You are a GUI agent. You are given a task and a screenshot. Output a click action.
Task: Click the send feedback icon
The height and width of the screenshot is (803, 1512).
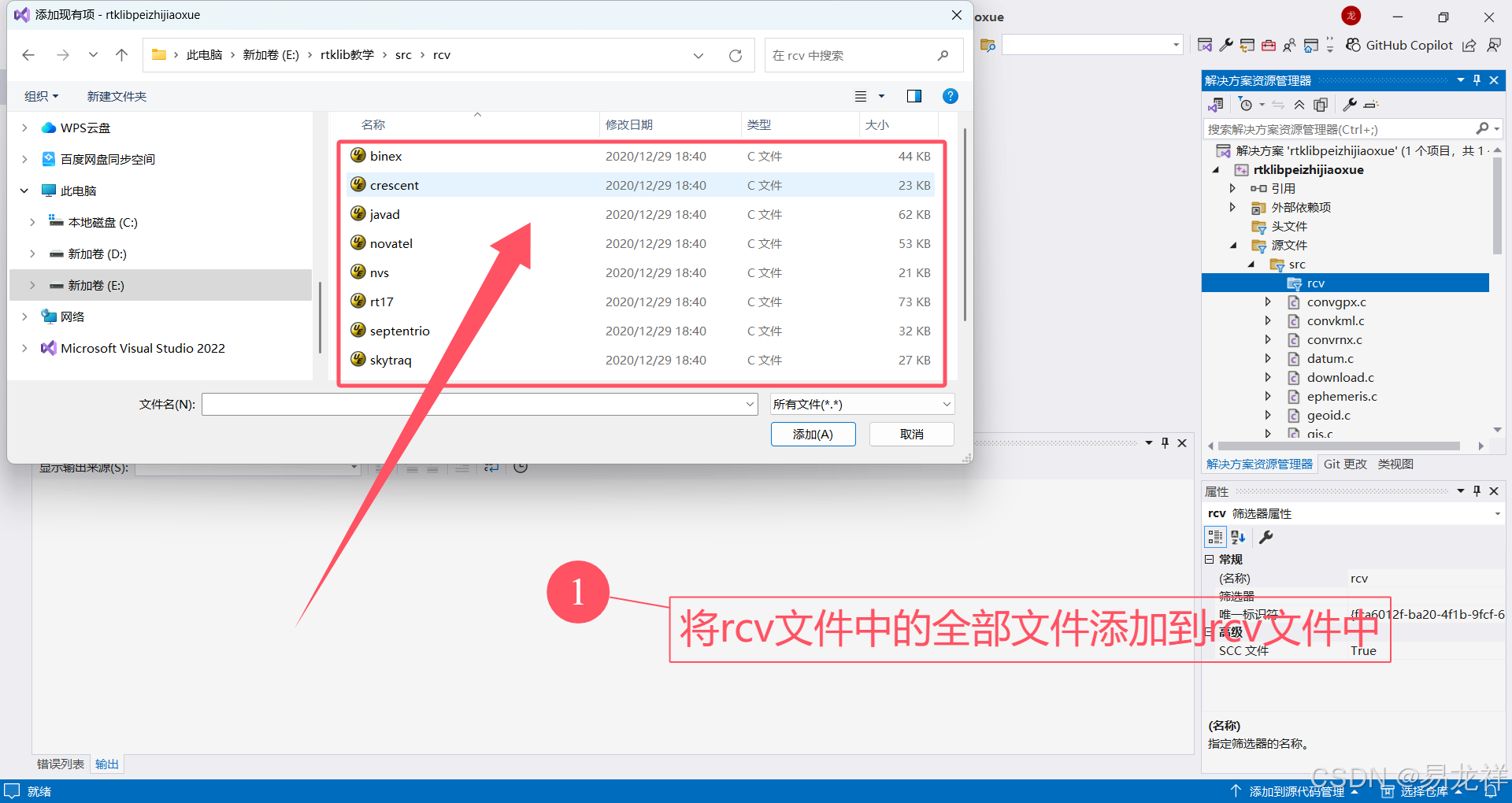[x=1494, y=45]
